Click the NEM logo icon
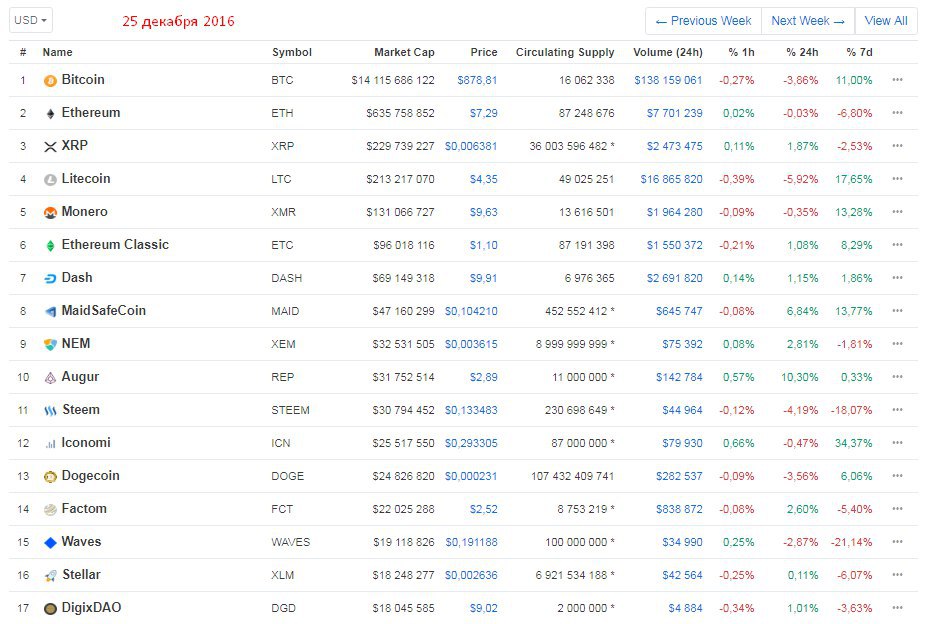The width and height of the screenshot is (926, 624). (50, 344)
